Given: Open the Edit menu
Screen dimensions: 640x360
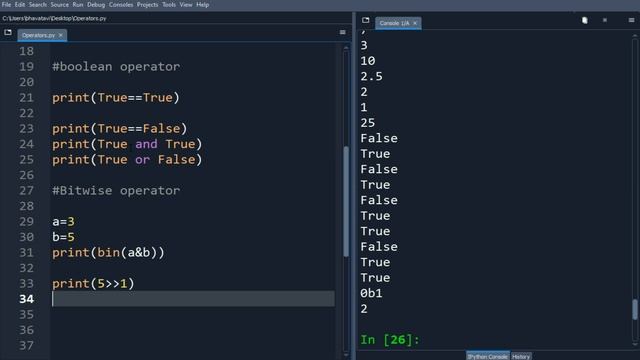Looking at the screenshot, I should pyautogui.click(x=20, y=4).
